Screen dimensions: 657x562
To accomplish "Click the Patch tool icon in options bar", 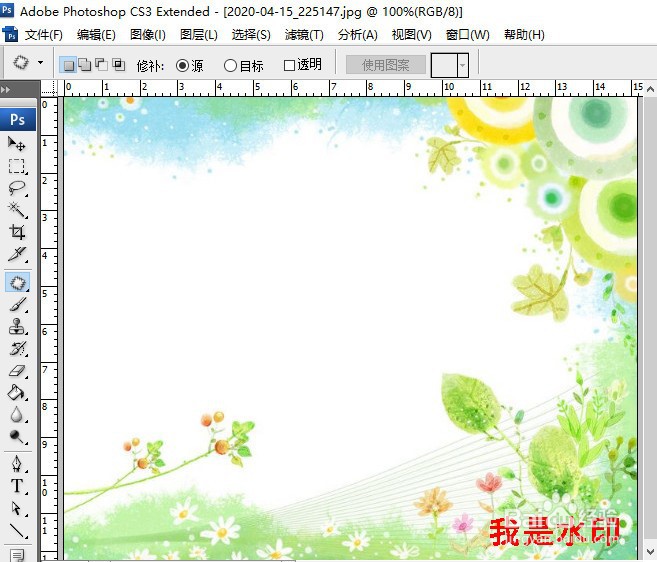I will [21, 63].
